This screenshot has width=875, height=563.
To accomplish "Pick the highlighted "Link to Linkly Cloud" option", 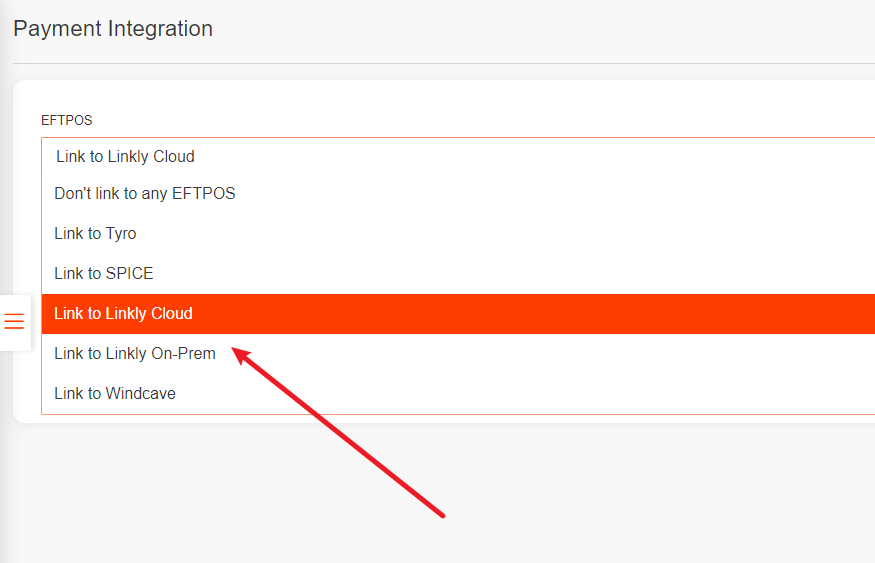I will [x=123, y=313].
